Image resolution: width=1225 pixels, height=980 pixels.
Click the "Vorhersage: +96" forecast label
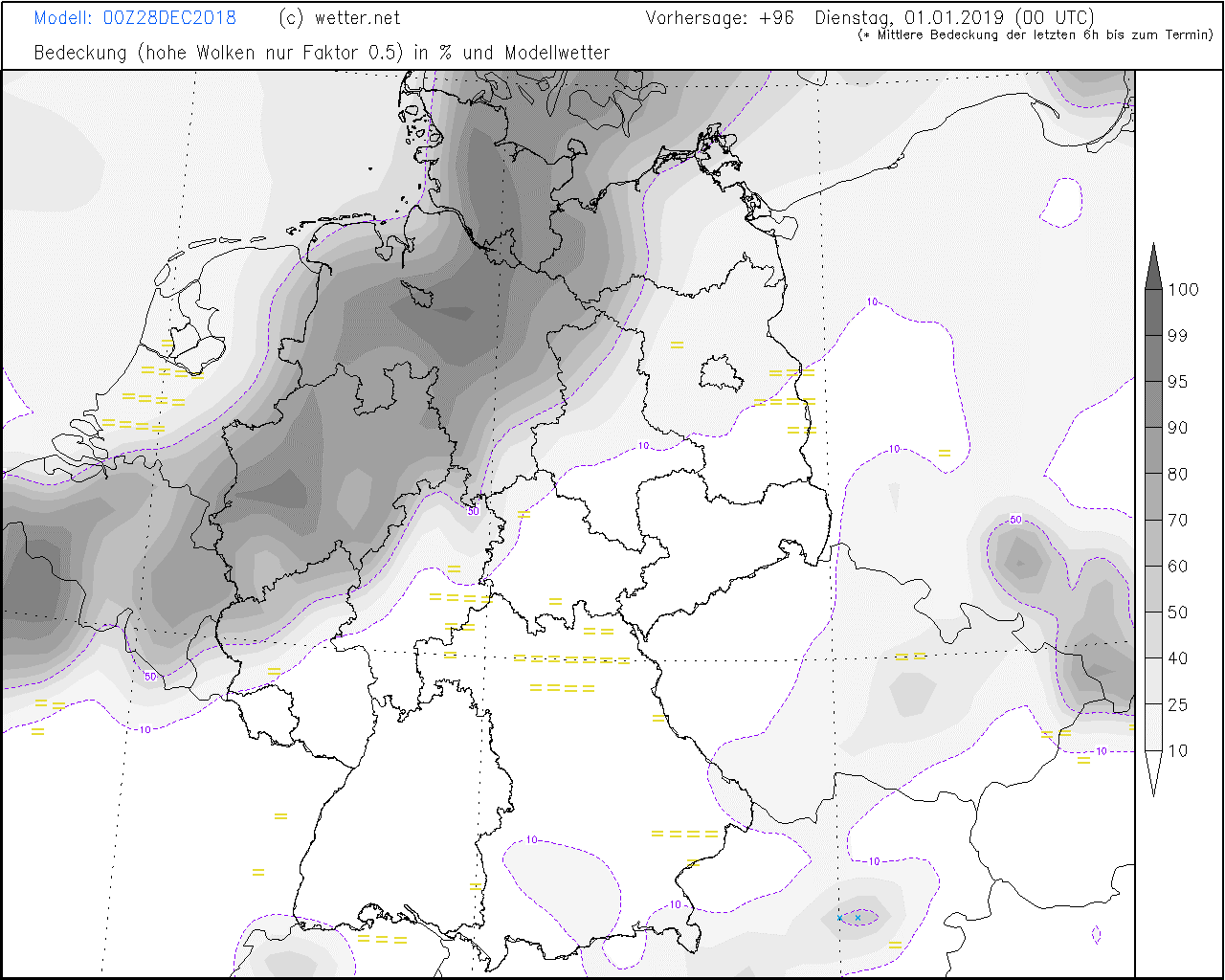(720, 18)
